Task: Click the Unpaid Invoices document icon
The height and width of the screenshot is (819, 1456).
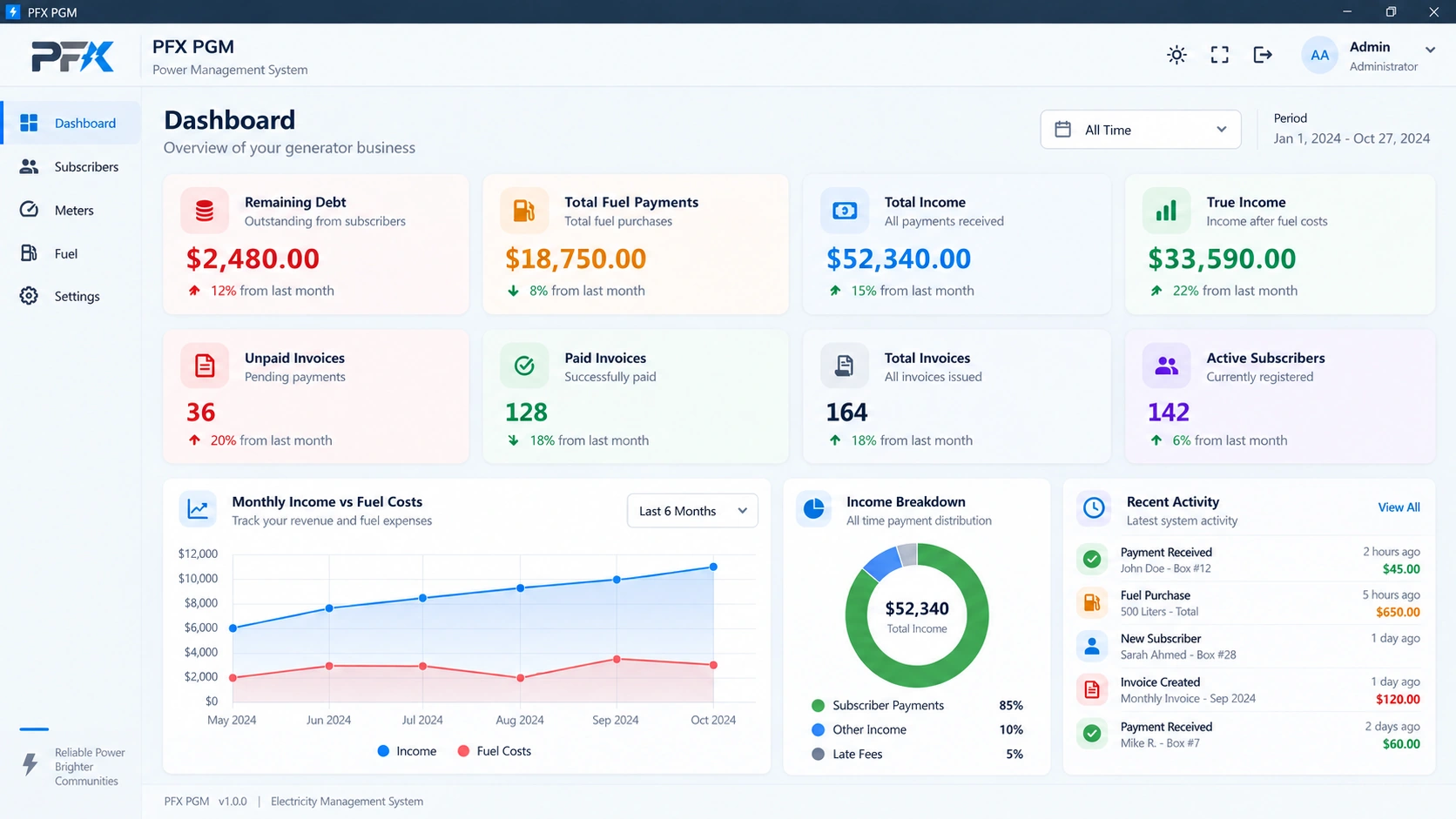Action: 205,366
